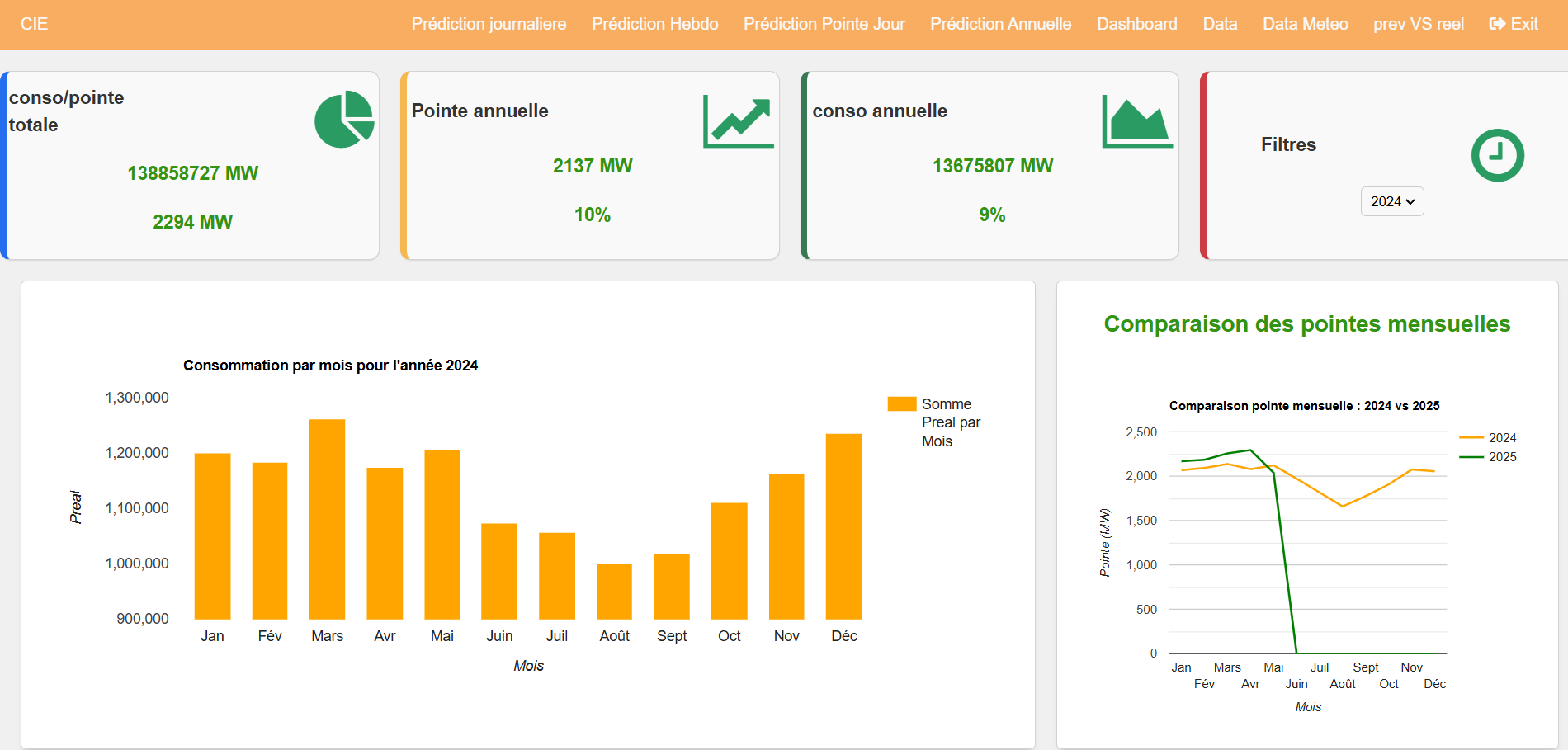The height and width of the screenshot is (750, 1568).
Task: Click the Déc bar in consumption chart
Action: tap(843, 526)
